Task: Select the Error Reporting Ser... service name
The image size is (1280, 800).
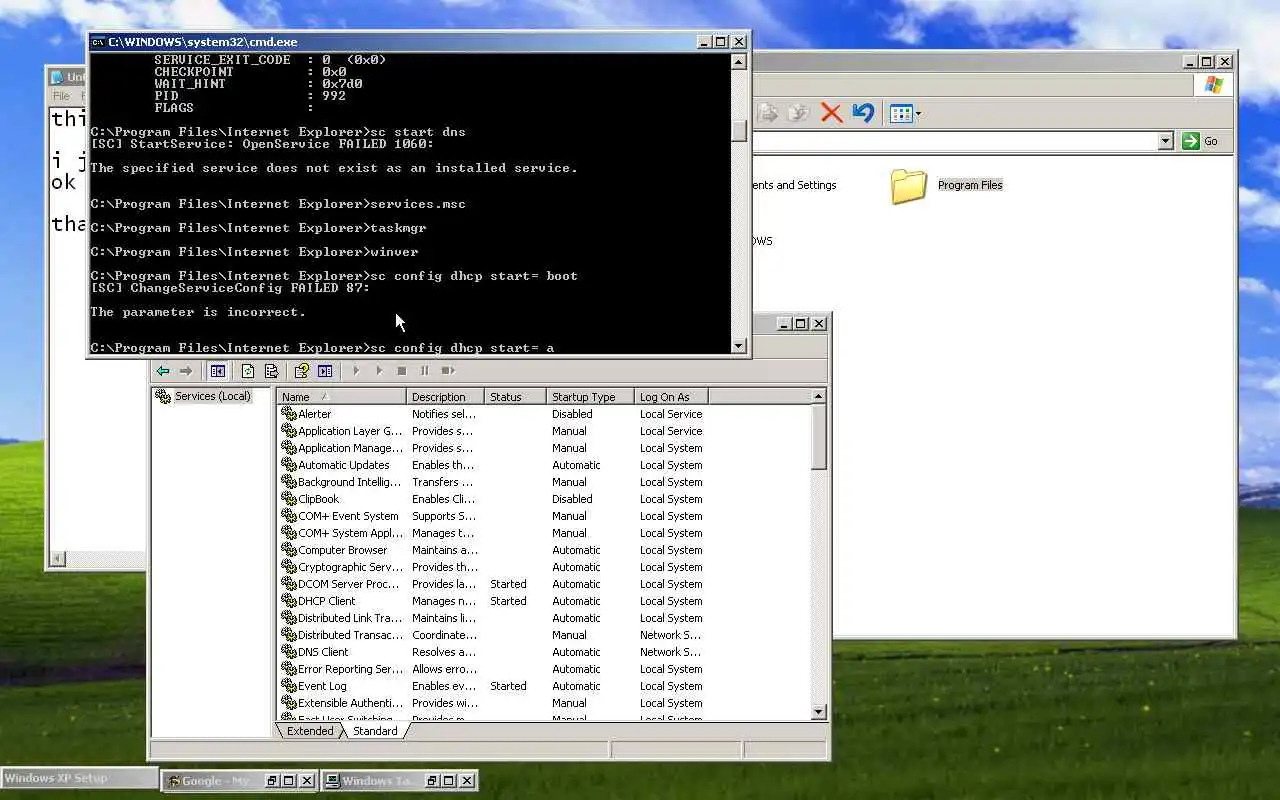Action: 350,669
